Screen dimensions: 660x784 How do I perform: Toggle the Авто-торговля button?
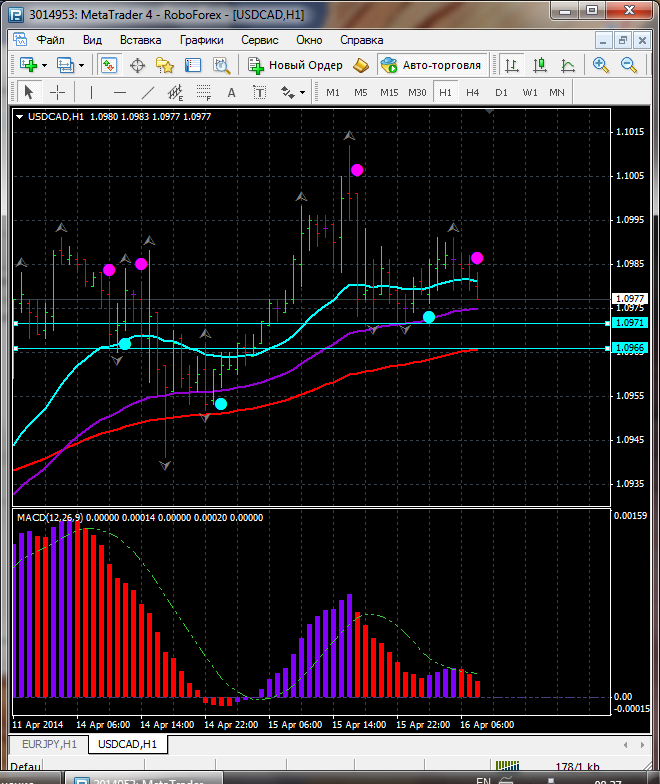[x=431, y=65]
